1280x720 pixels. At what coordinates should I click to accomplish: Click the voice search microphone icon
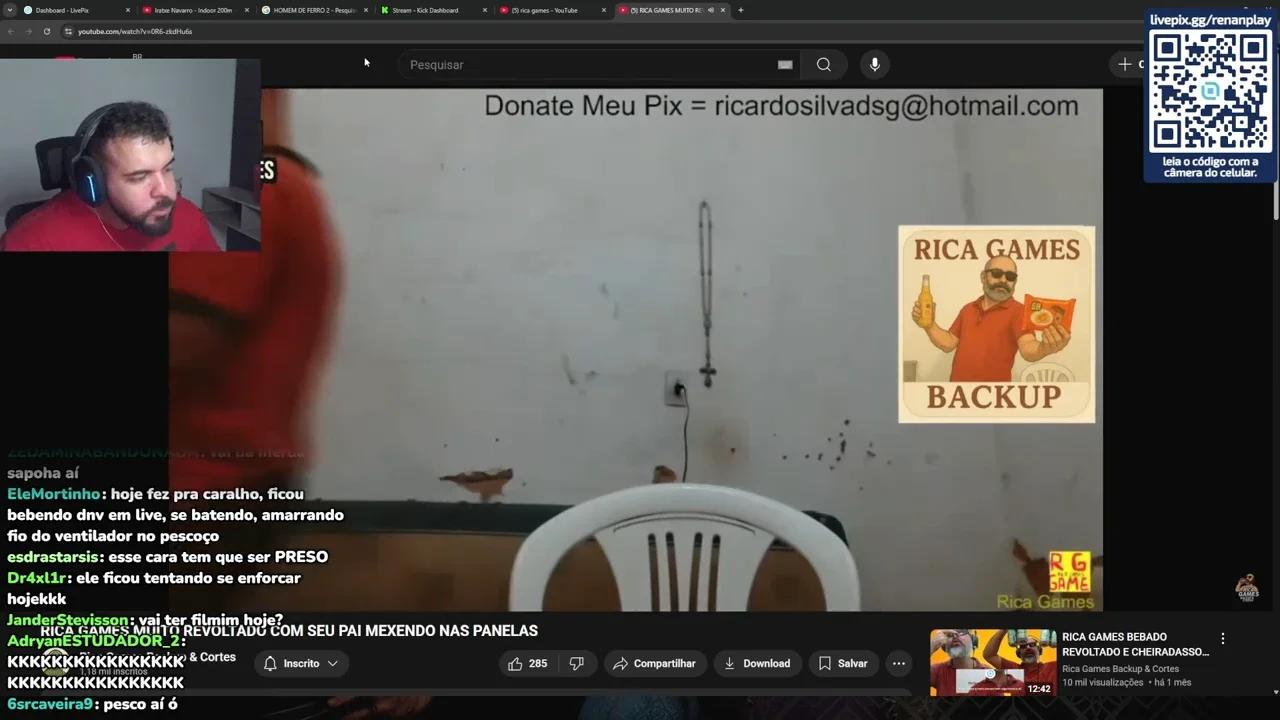(874, 64)
